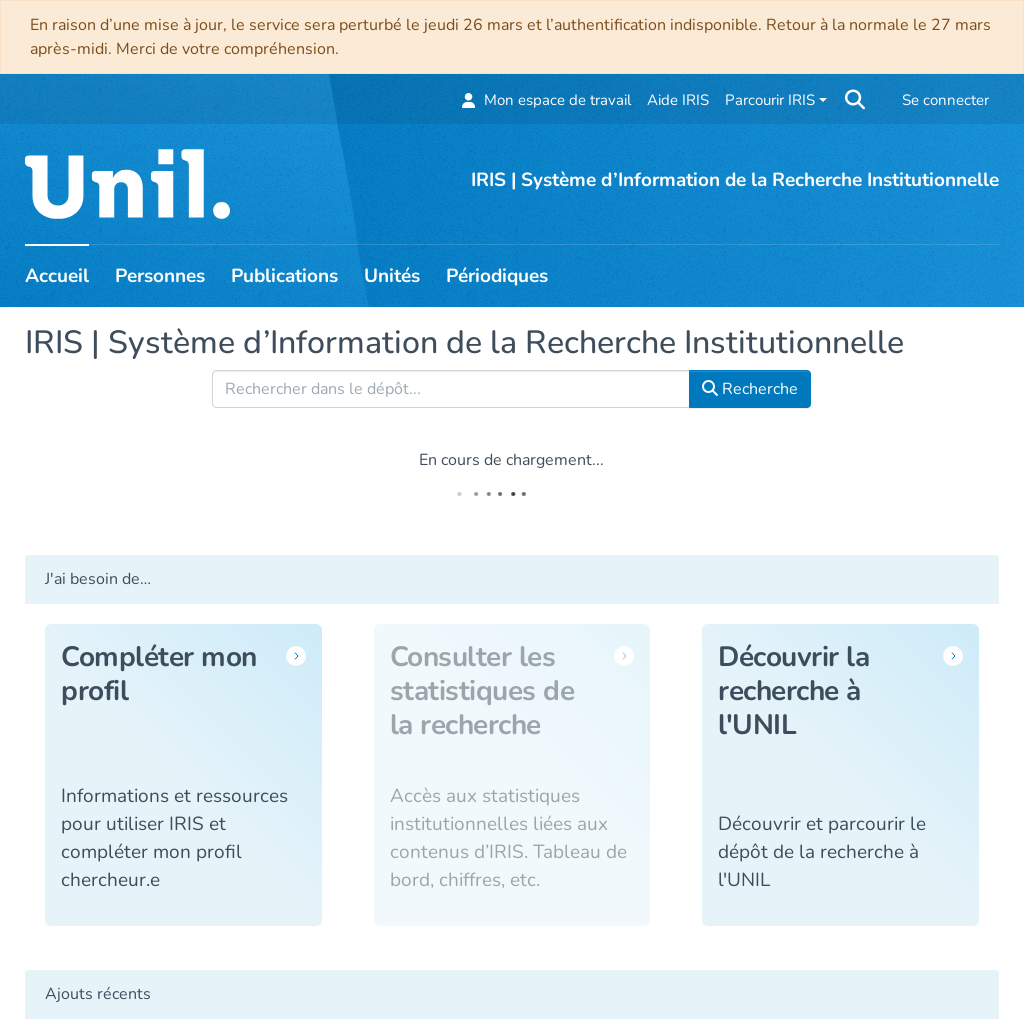Screen dimensions: 1024x1024
Task: Navigate to Périodiques
Action: [x=497, y=276]
